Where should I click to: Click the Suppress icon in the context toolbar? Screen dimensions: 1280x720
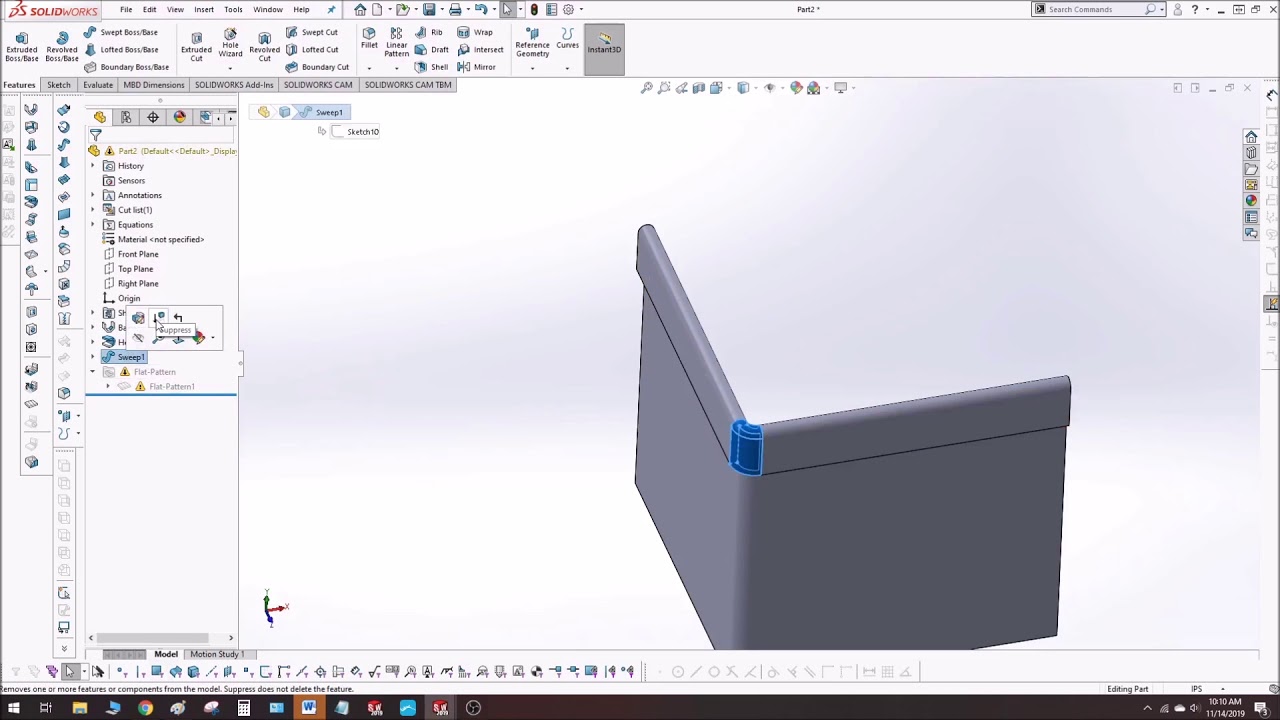160,317
